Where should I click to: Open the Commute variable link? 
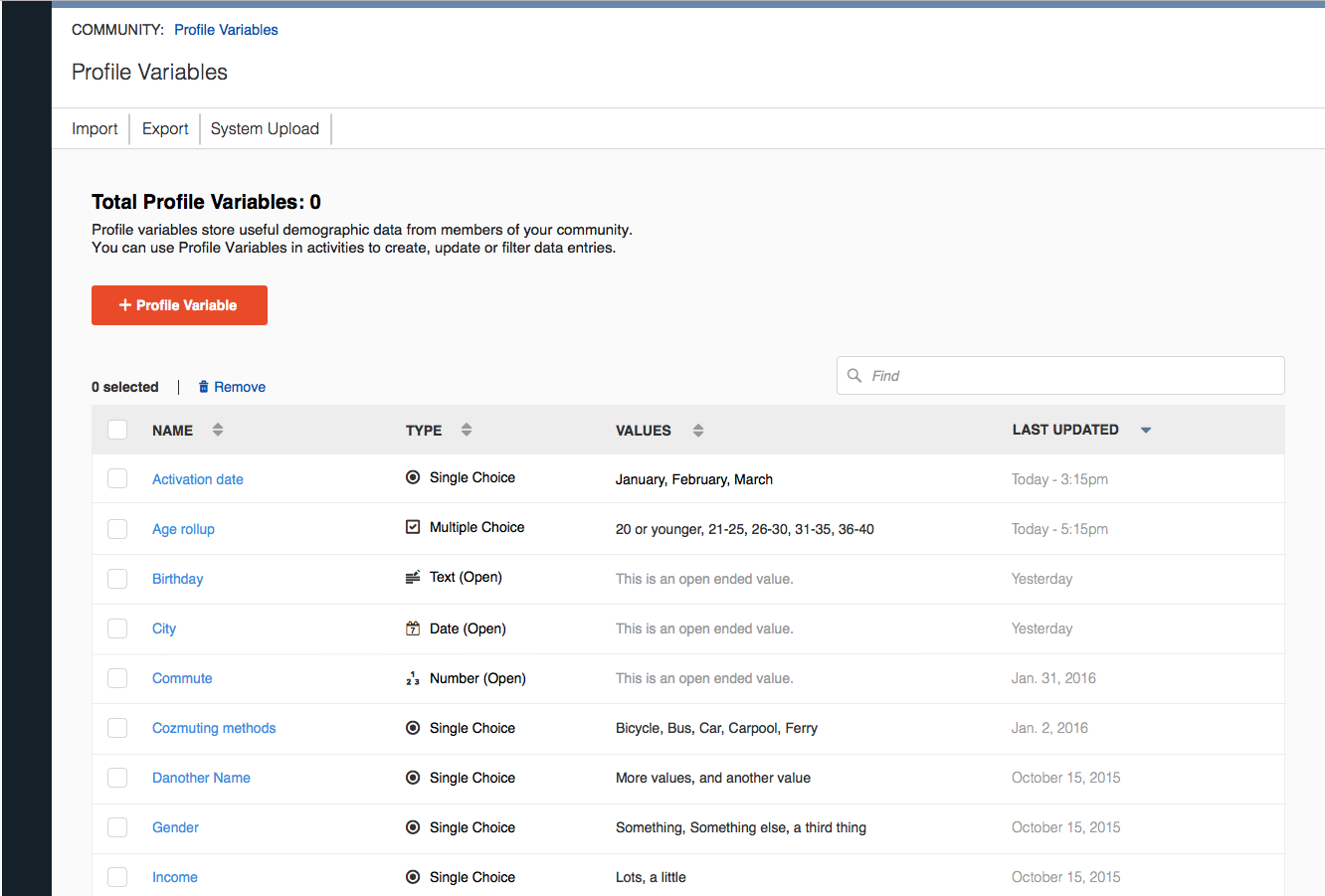click(x=182, y=678)
